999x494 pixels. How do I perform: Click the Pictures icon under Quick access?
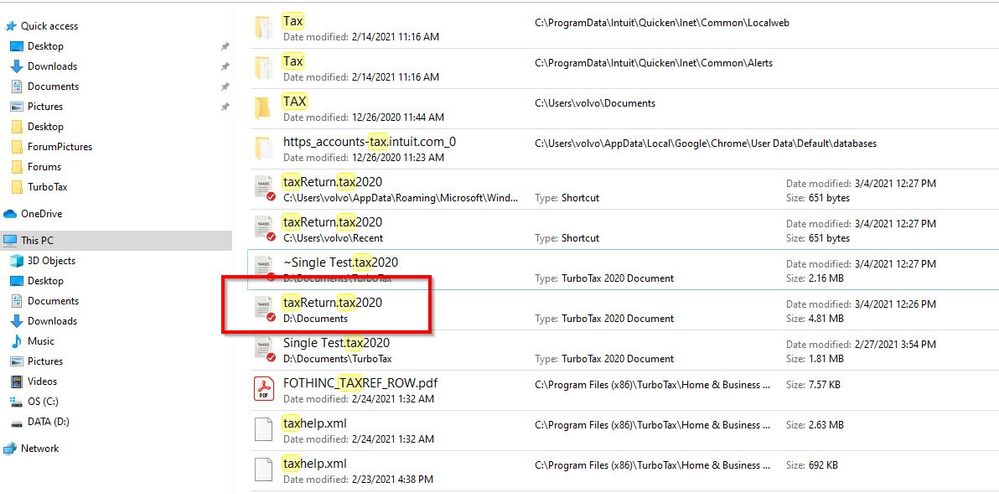(x=17, y=106)
